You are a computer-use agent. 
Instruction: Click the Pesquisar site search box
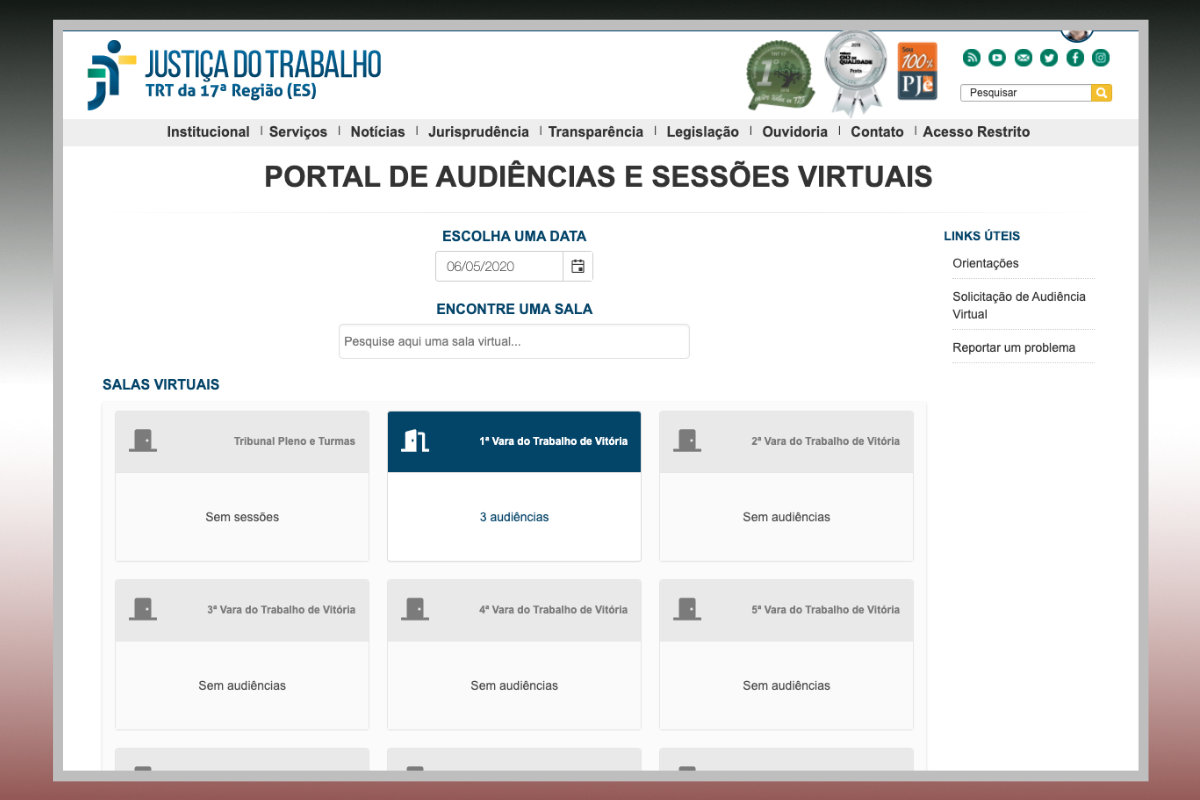[1025, 93]
